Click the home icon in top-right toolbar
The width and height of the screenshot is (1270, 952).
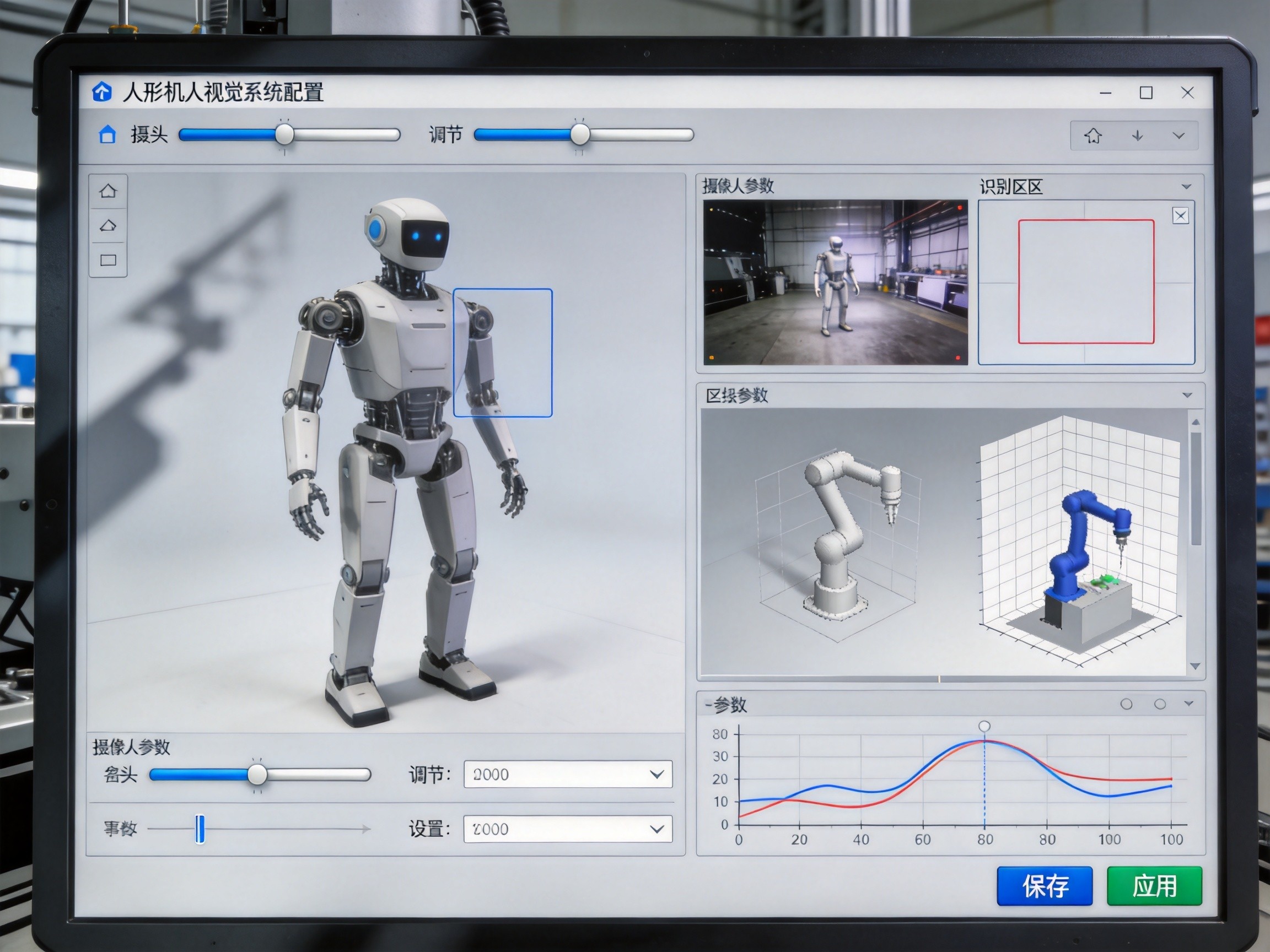pos(1093,136)
